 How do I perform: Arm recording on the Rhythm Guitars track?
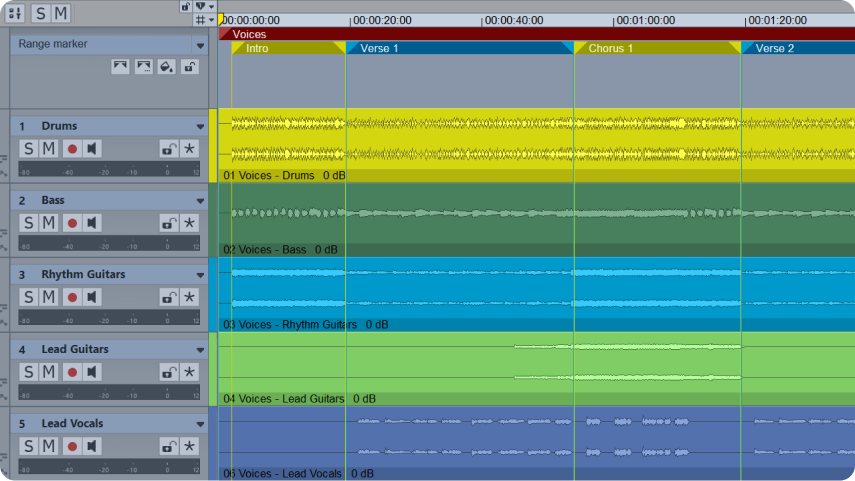72,297
